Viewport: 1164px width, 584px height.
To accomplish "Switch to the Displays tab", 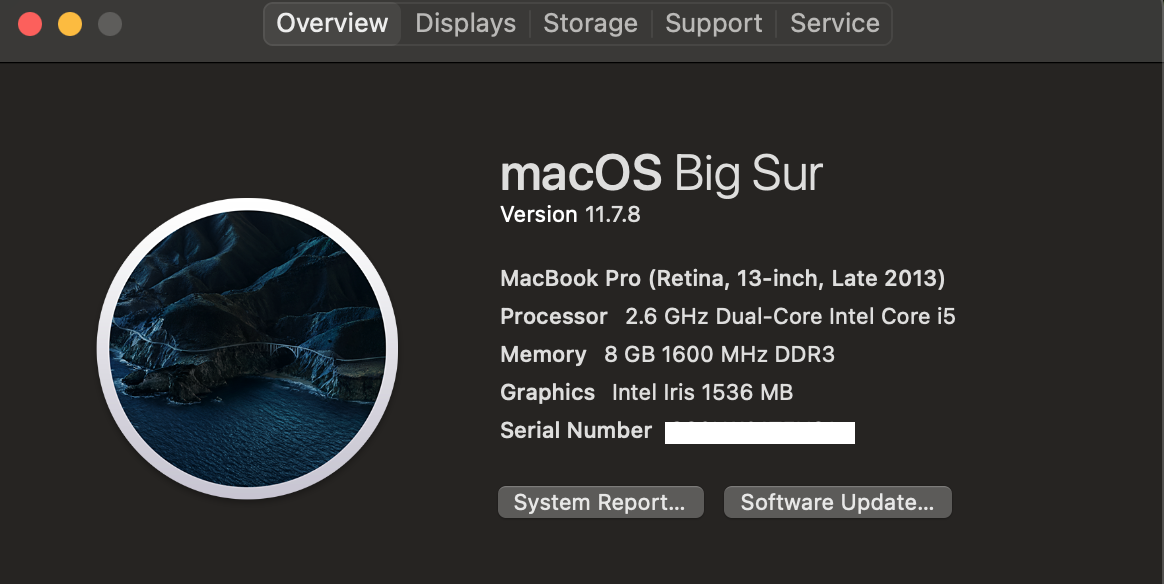I will tap(465, 23).
